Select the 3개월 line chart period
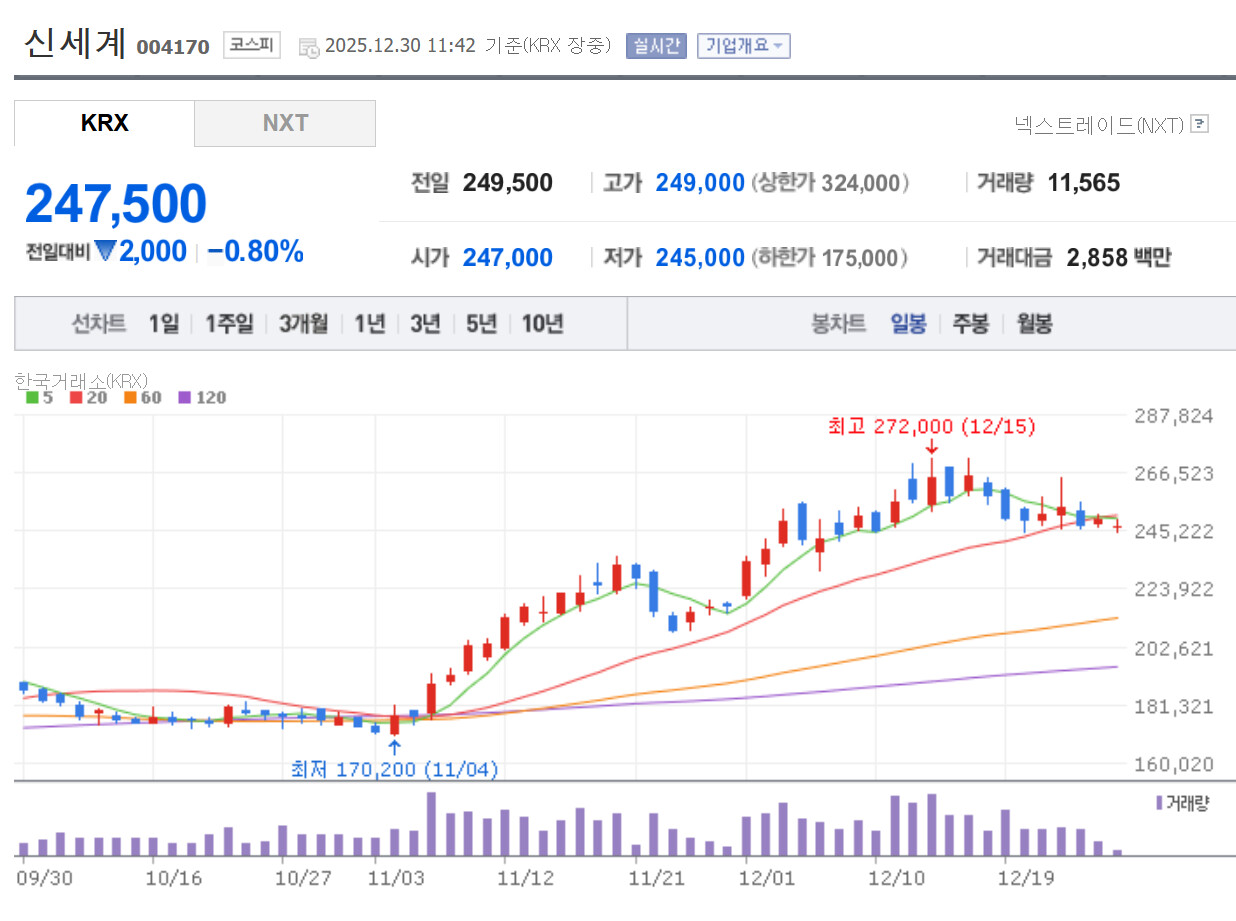The height and width of the screenshot is (921, 1236). [304, 324]
